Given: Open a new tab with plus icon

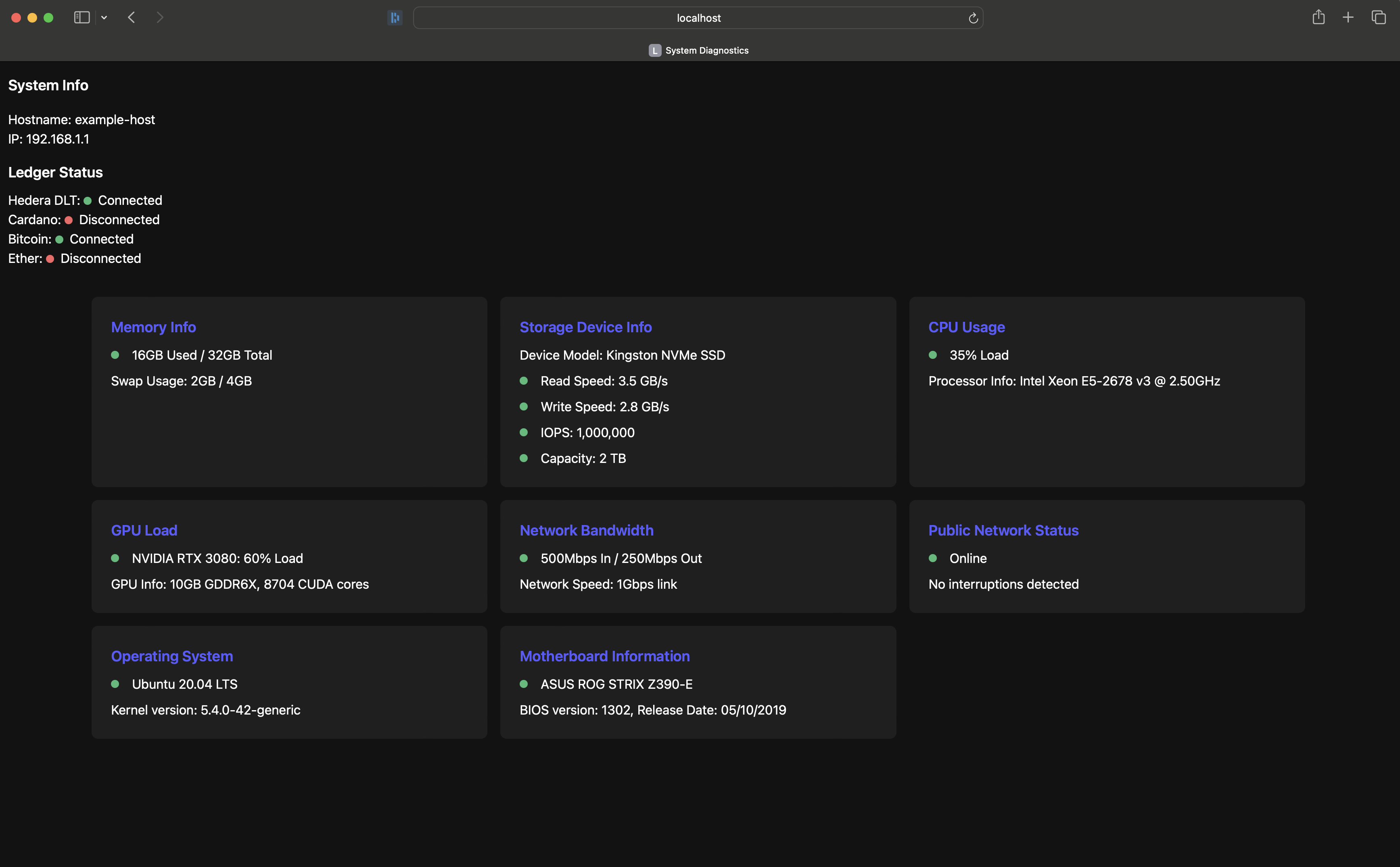Looking at the screenshot, I should 1348,18.
